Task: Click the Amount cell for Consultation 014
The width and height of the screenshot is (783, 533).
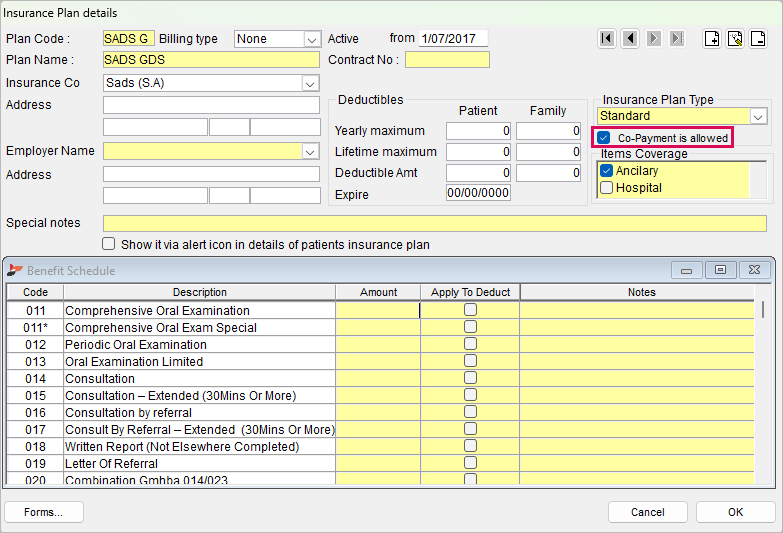Action: (378, 378)
